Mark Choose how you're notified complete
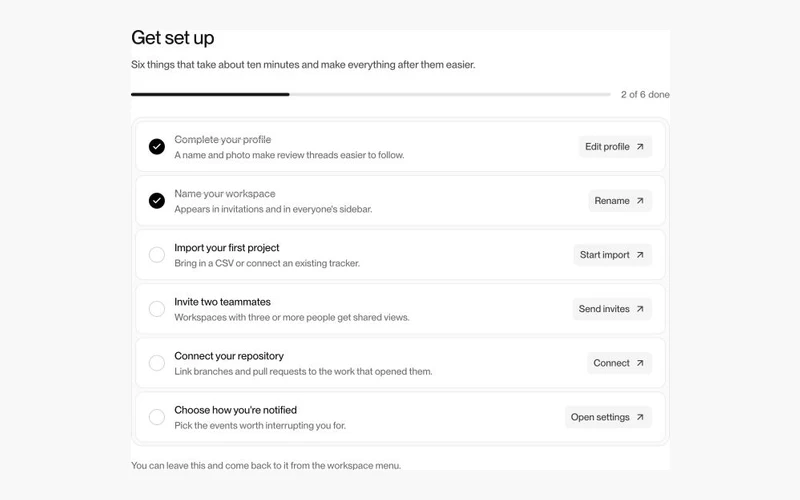 coord(157,417)
